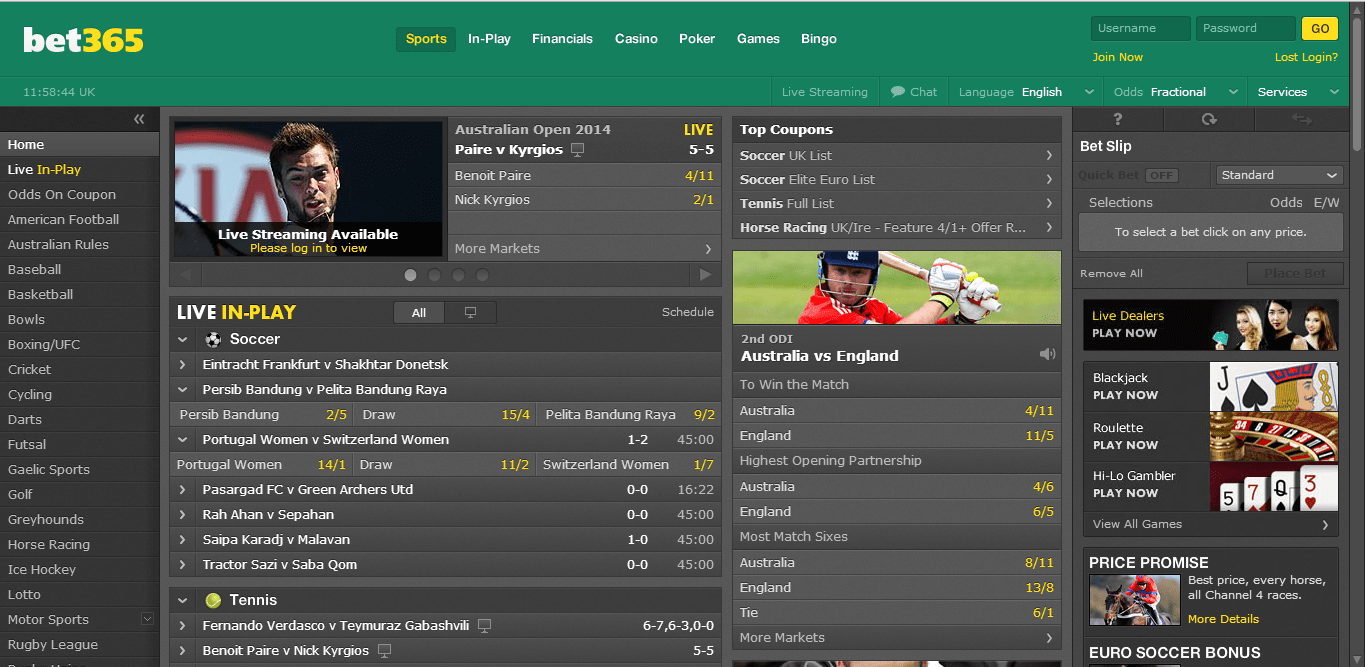Image resolution: width=1365 pixels, height=667 pixels.
Task: Expand Pasargad FC v Green Archers Utd
Action: click(x=183, y=490)
